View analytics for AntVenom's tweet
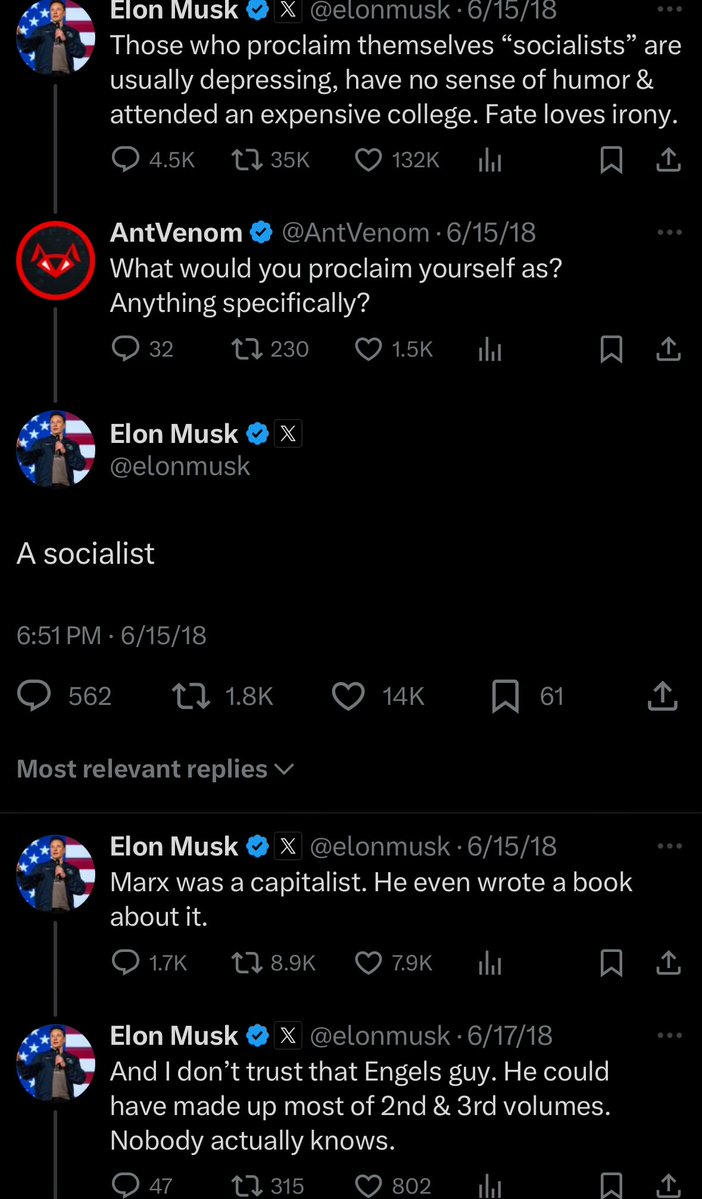 tap(489, 349)
